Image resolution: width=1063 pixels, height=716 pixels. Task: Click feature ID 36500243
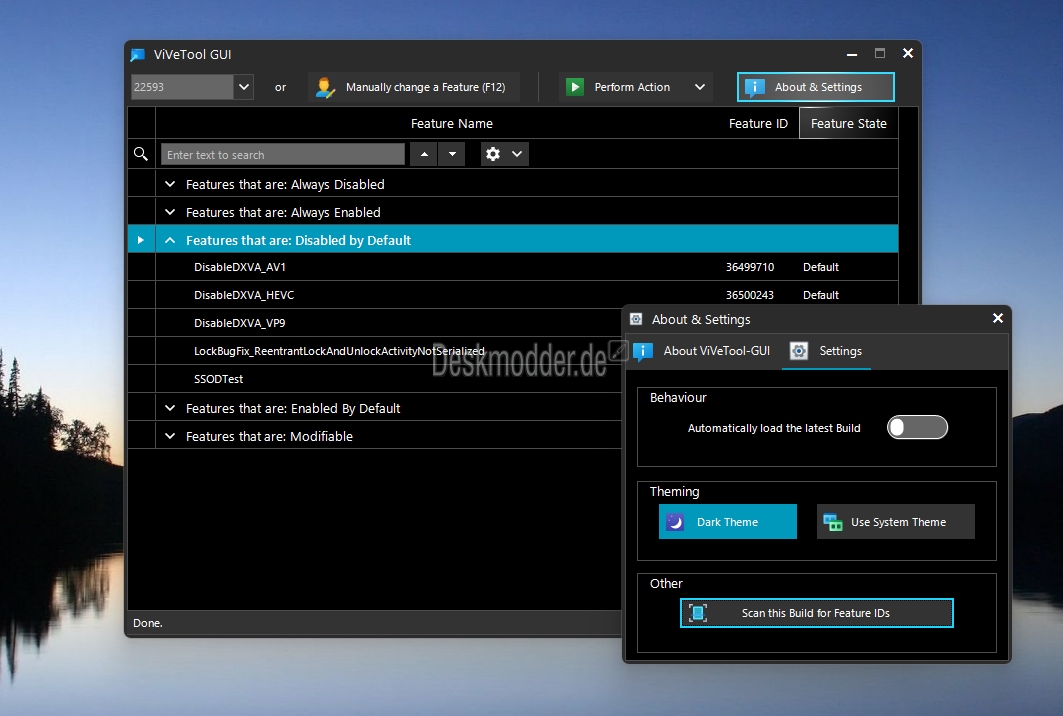click(750, 295)
